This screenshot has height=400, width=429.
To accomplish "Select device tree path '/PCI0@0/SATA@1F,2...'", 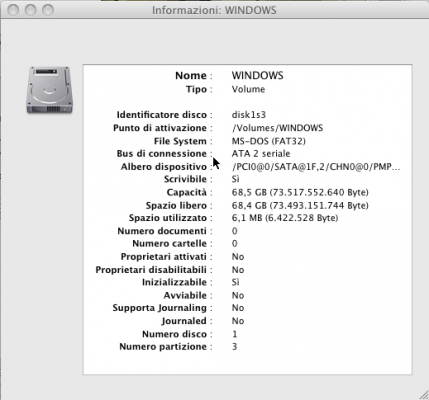I will [x=316, y=167].
